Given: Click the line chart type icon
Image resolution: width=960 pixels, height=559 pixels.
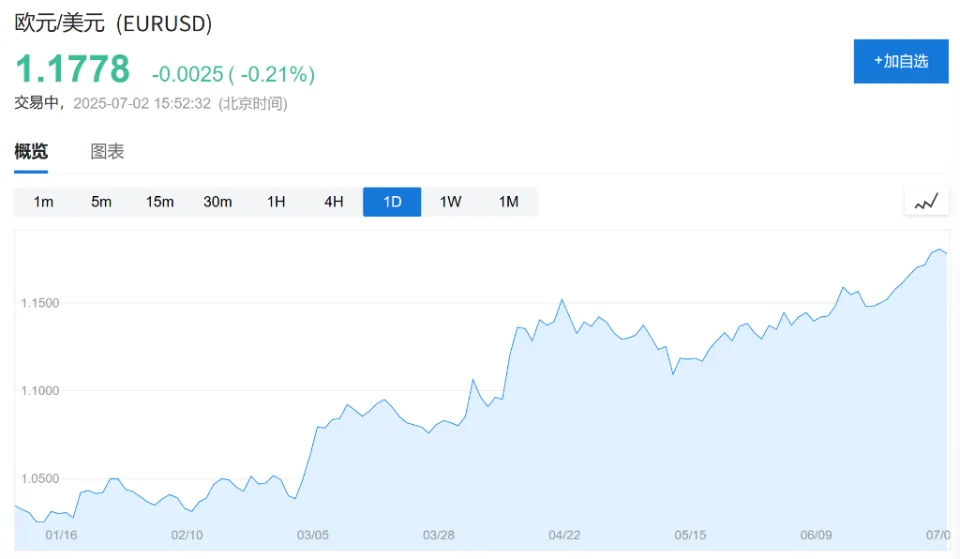Looking at the screenshot, I should (x=926, y=202).
